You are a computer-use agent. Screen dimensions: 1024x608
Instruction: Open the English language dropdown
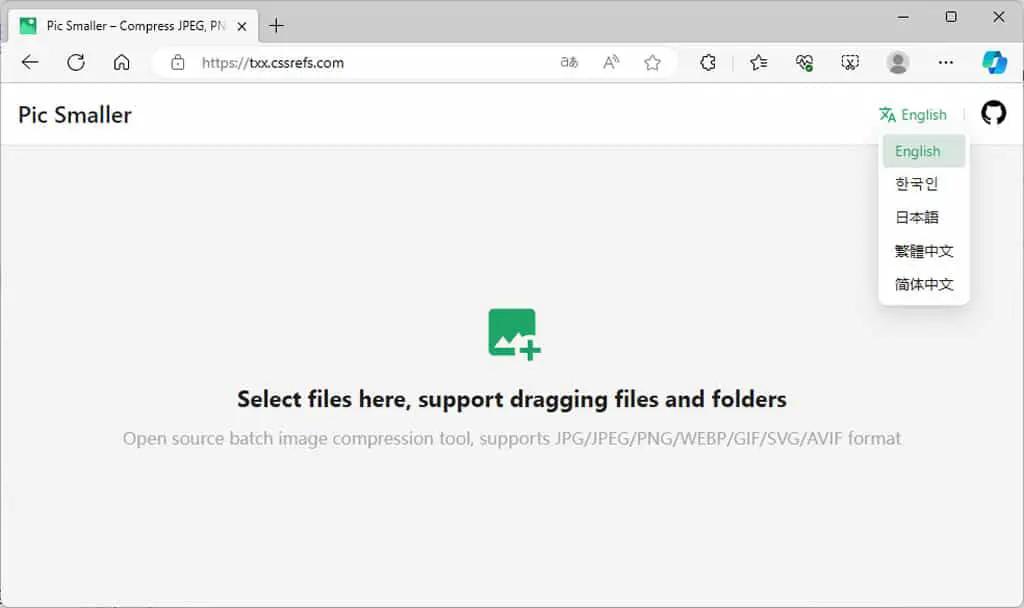[x=913, y=115]
